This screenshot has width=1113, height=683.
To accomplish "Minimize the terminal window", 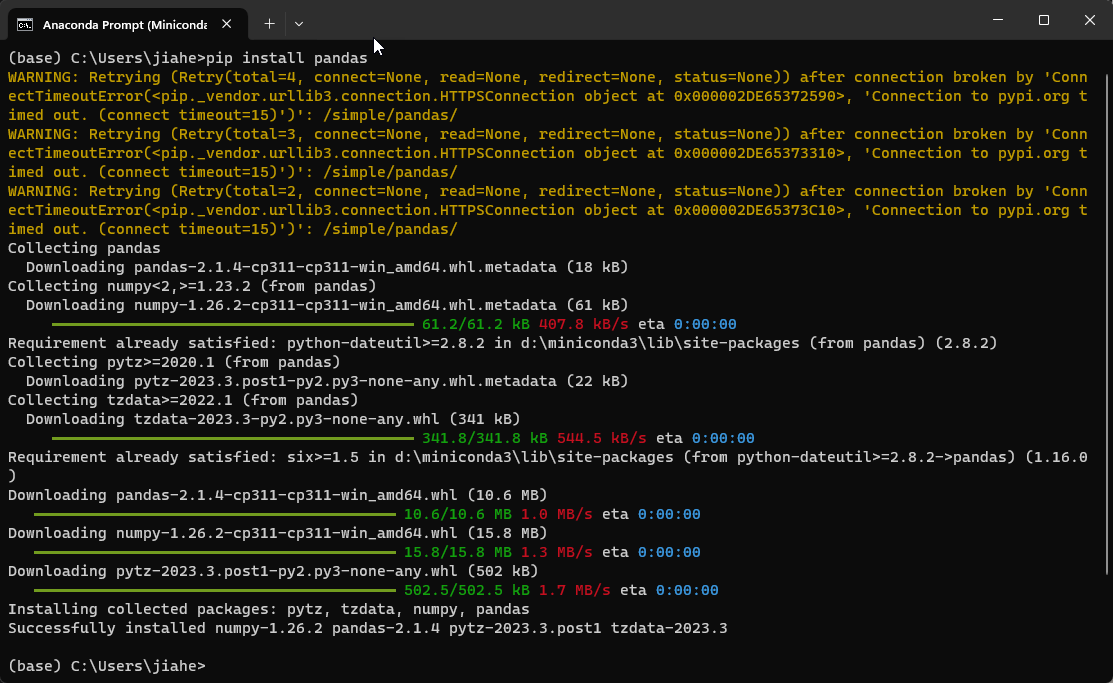I will tap(998, 20).
